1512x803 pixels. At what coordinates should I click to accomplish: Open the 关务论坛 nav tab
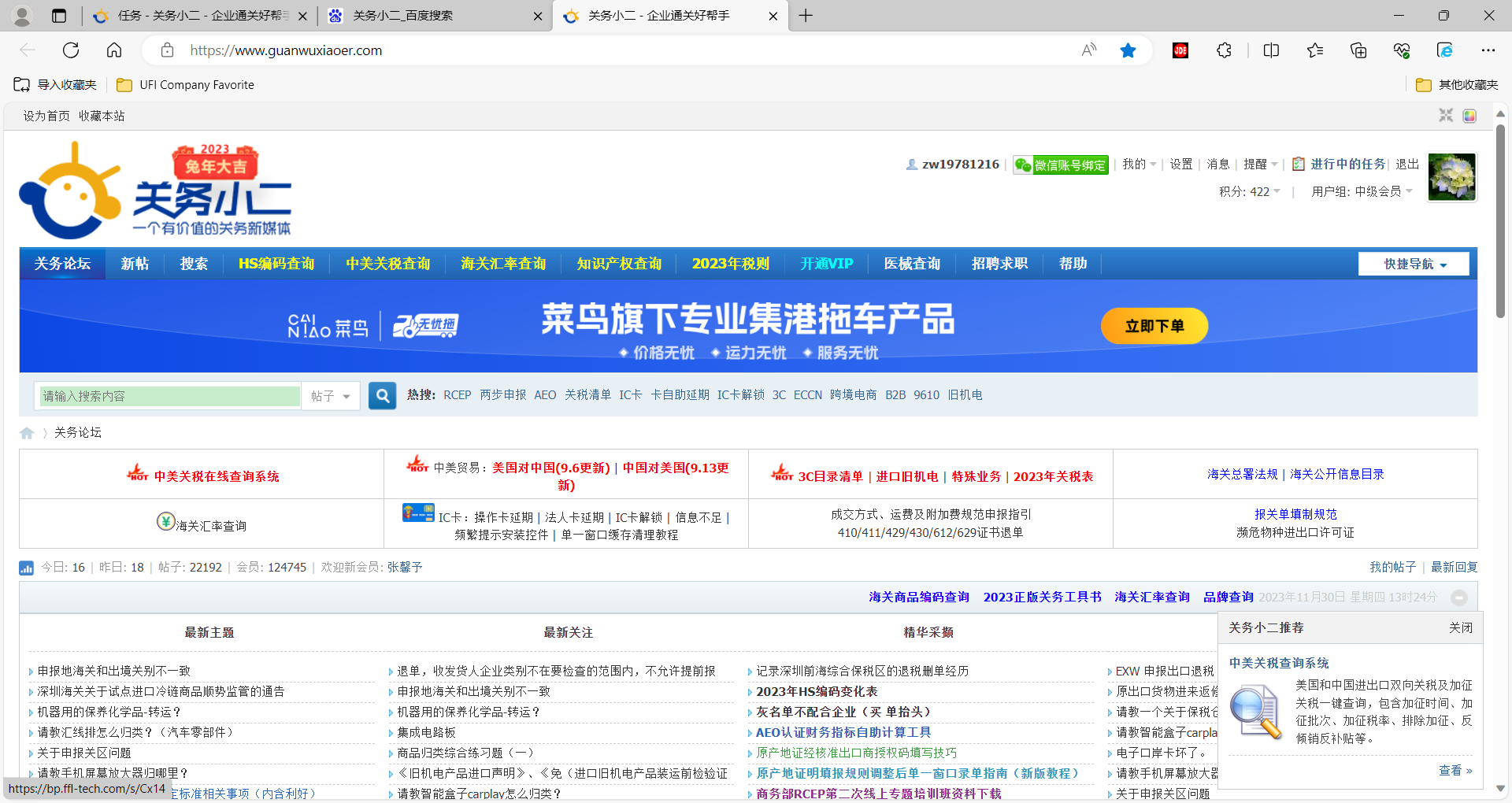62,264
